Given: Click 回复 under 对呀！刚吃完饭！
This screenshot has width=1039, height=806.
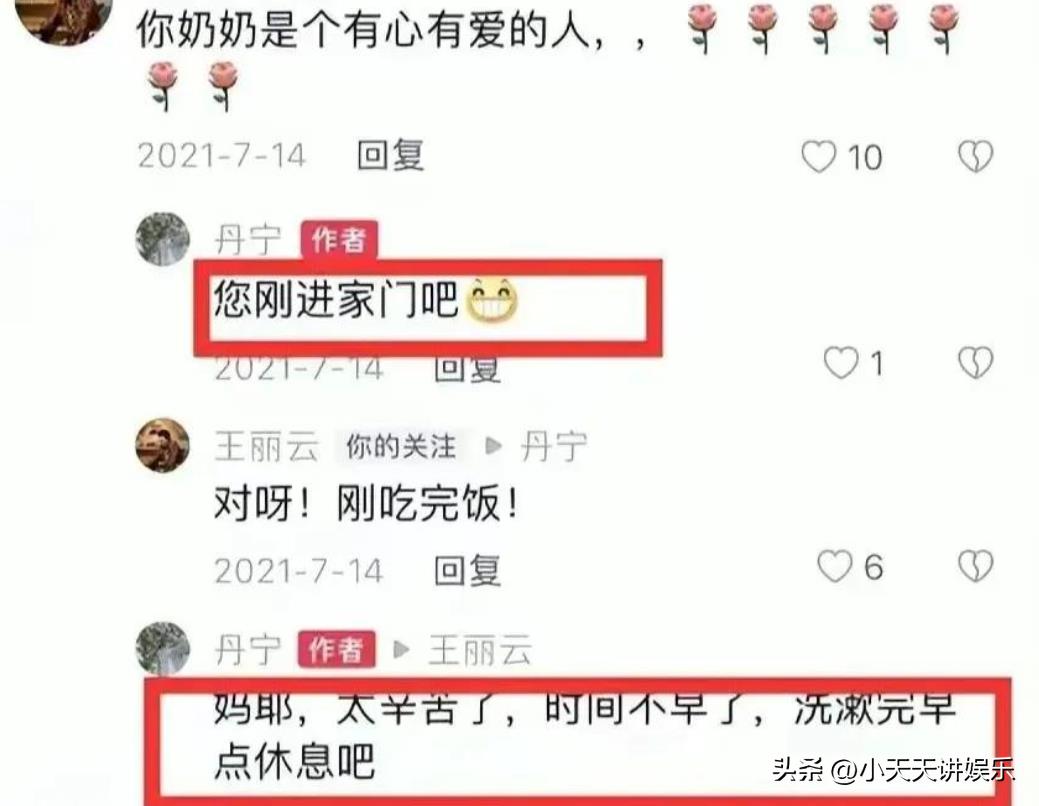Looking at the screenshot, I should (x=467, y=571).
